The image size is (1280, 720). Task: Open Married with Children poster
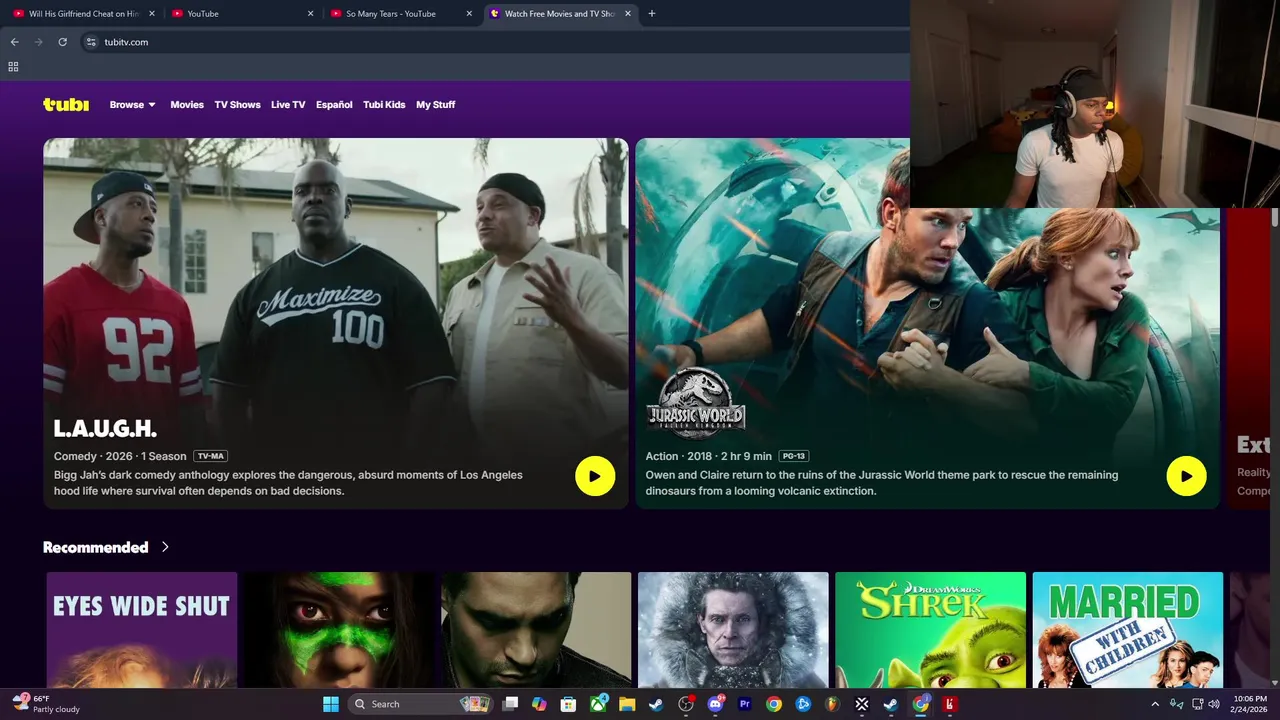[1127, 630]
